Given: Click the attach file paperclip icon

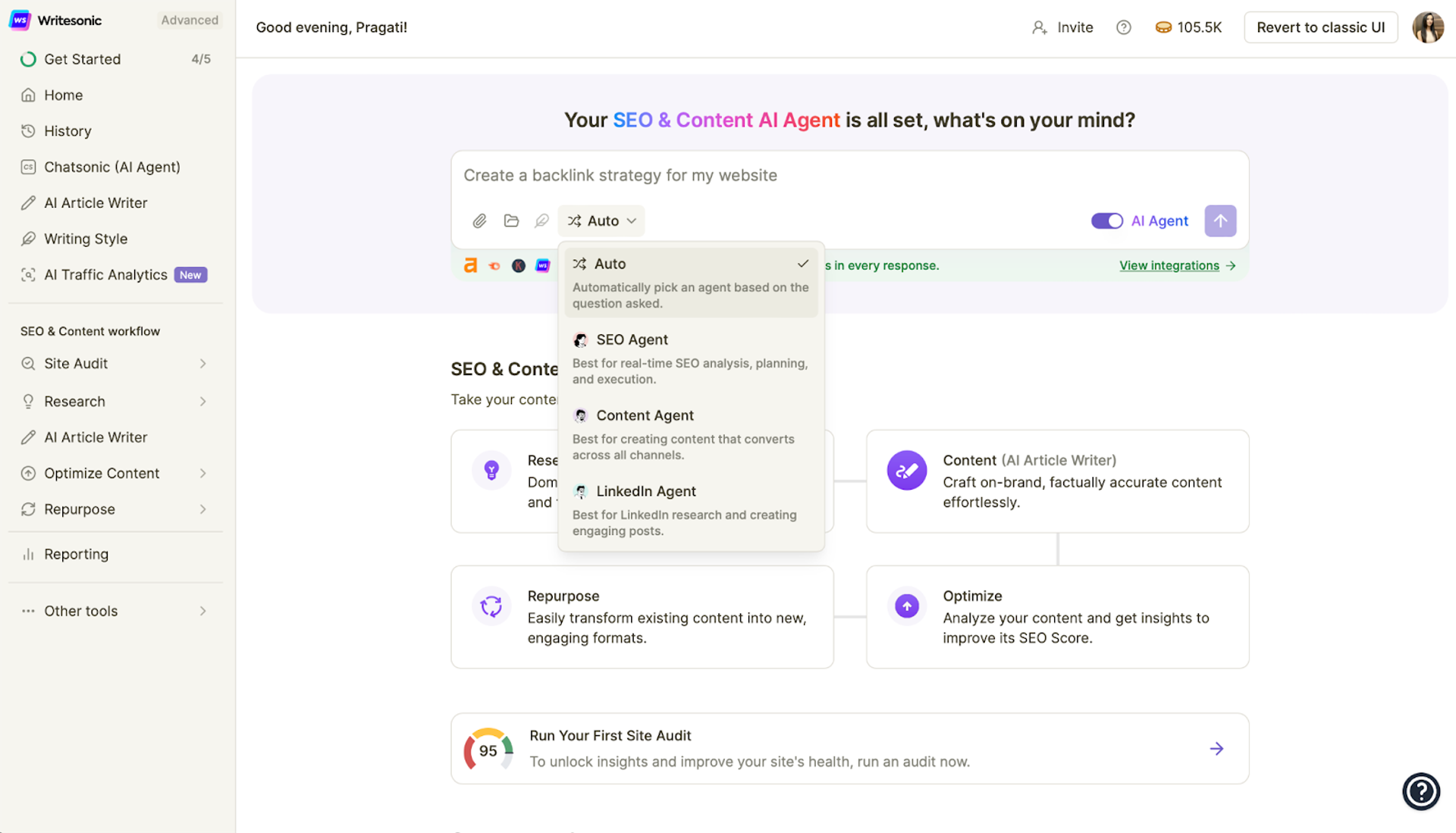Looking at the screenshot, I should point(479,221).
